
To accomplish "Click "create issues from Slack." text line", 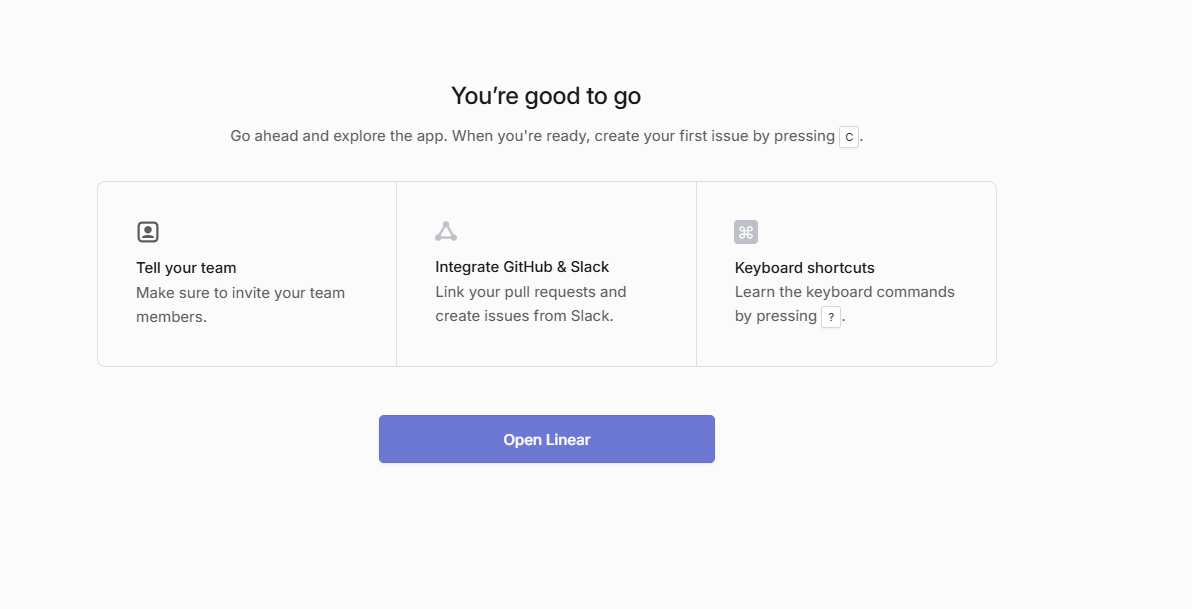I will (x=524, y=316).
